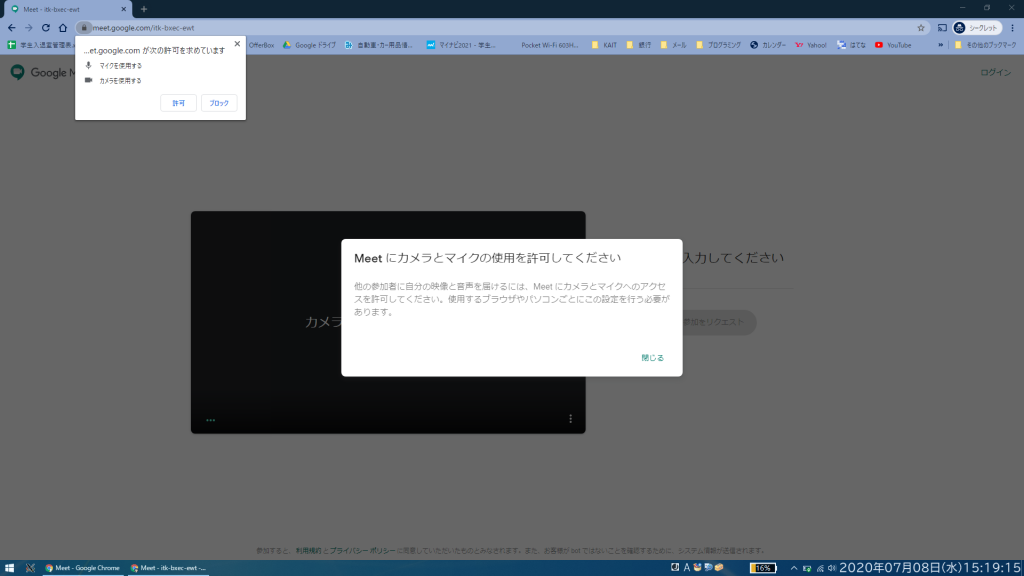Open the Windows Start menu
The image size is (1024, 576).
point(9,568)
